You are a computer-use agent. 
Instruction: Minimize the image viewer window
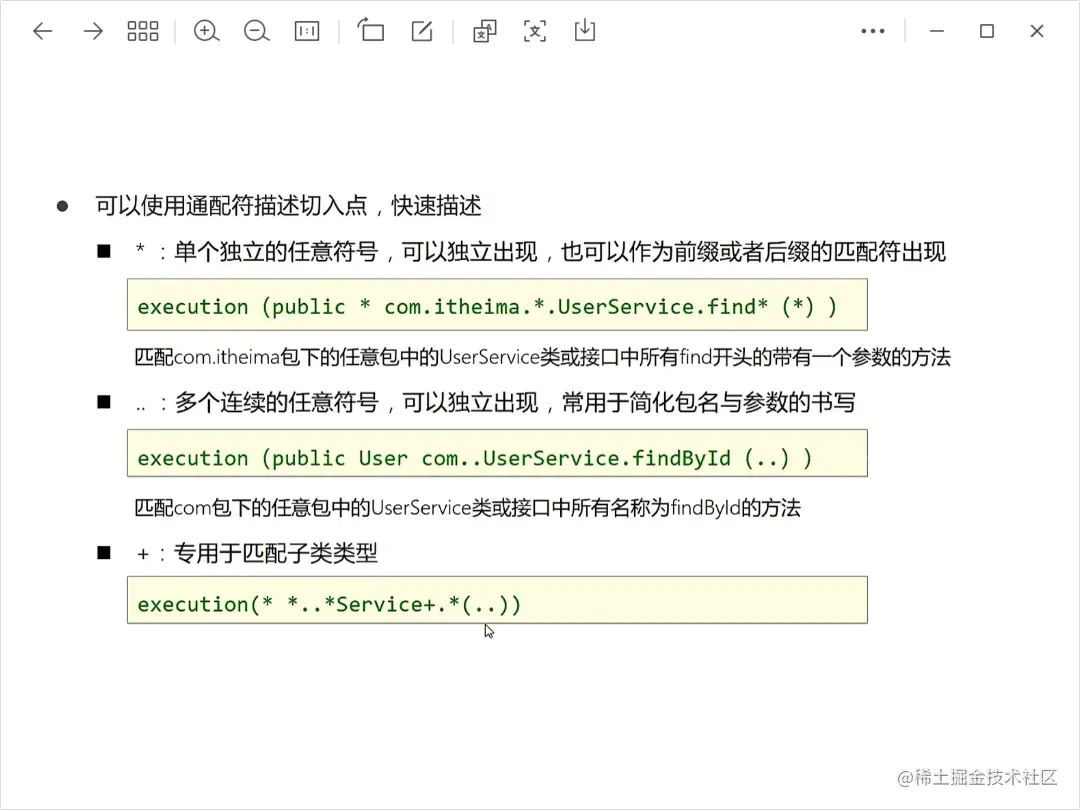tap(937, 31)
